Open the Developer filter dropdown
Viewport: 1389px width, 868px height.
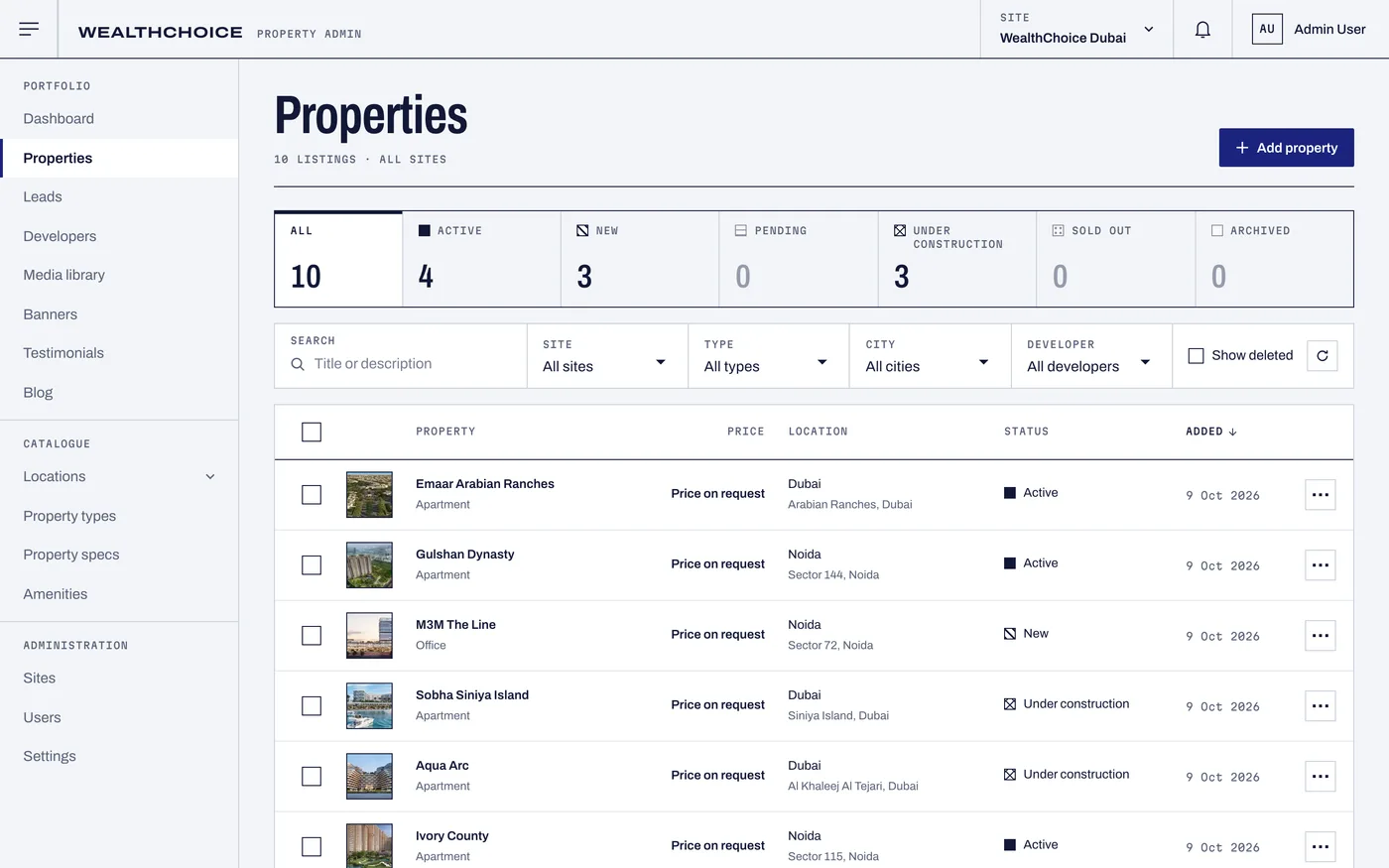[x=1091, y=356]
